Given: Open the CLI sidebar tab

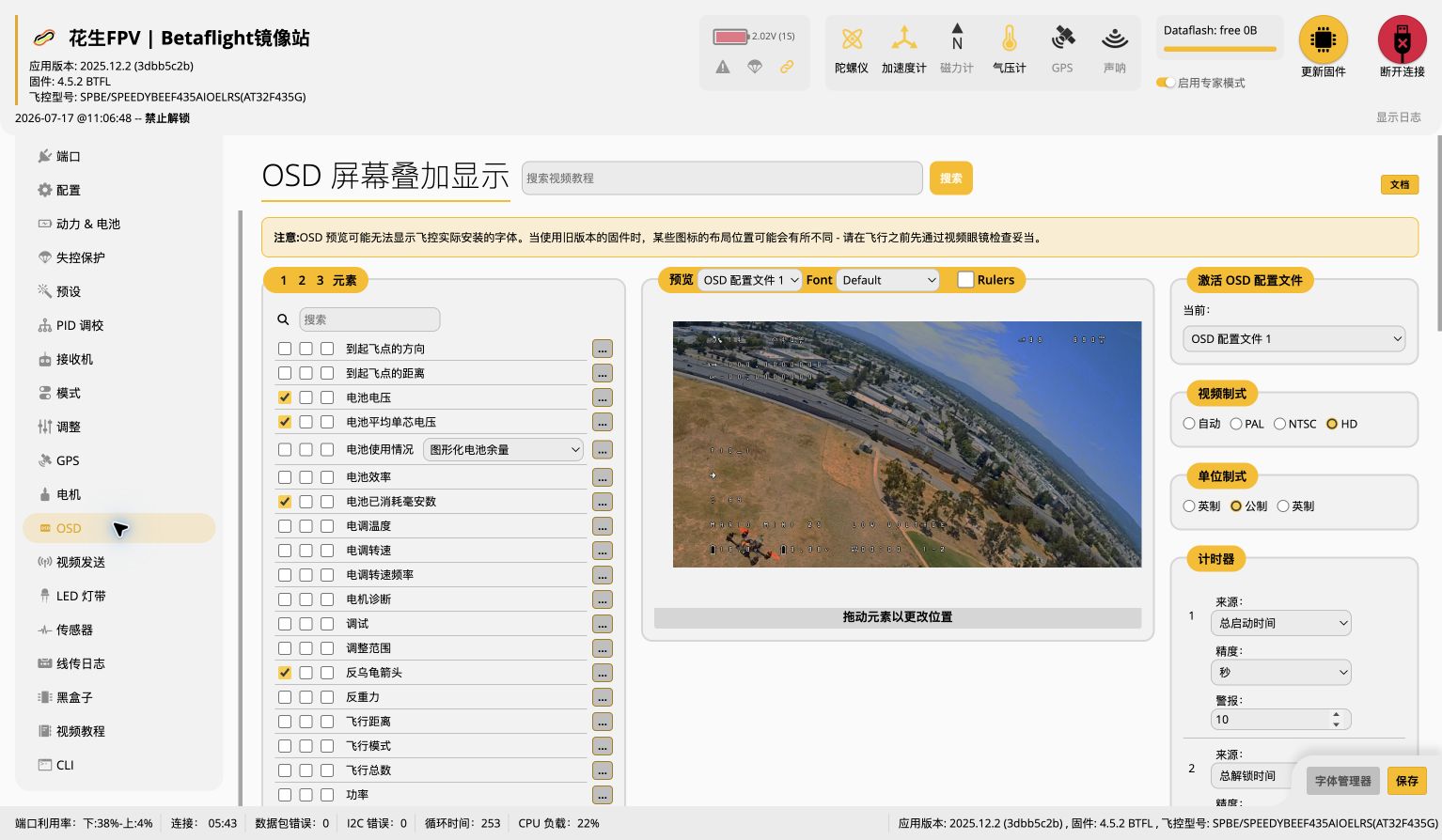Looking at the screenshot, I should pos(119,765).
